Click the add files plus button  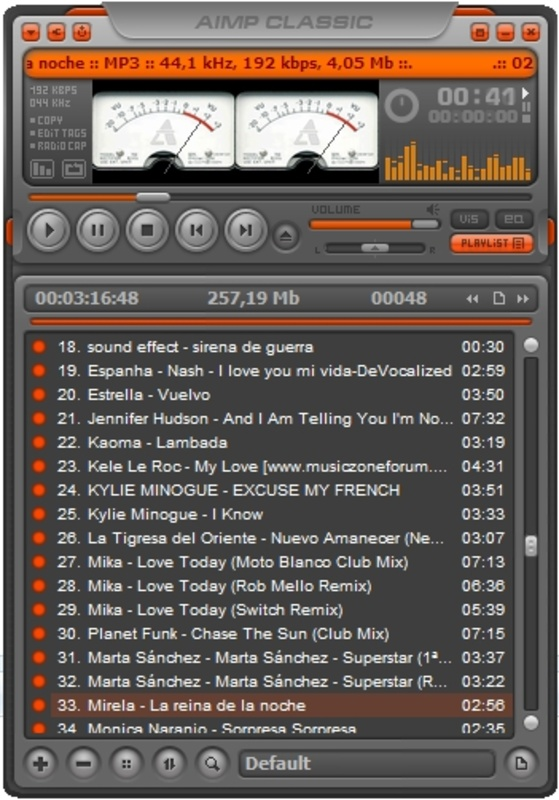click(x=40, y=764)
